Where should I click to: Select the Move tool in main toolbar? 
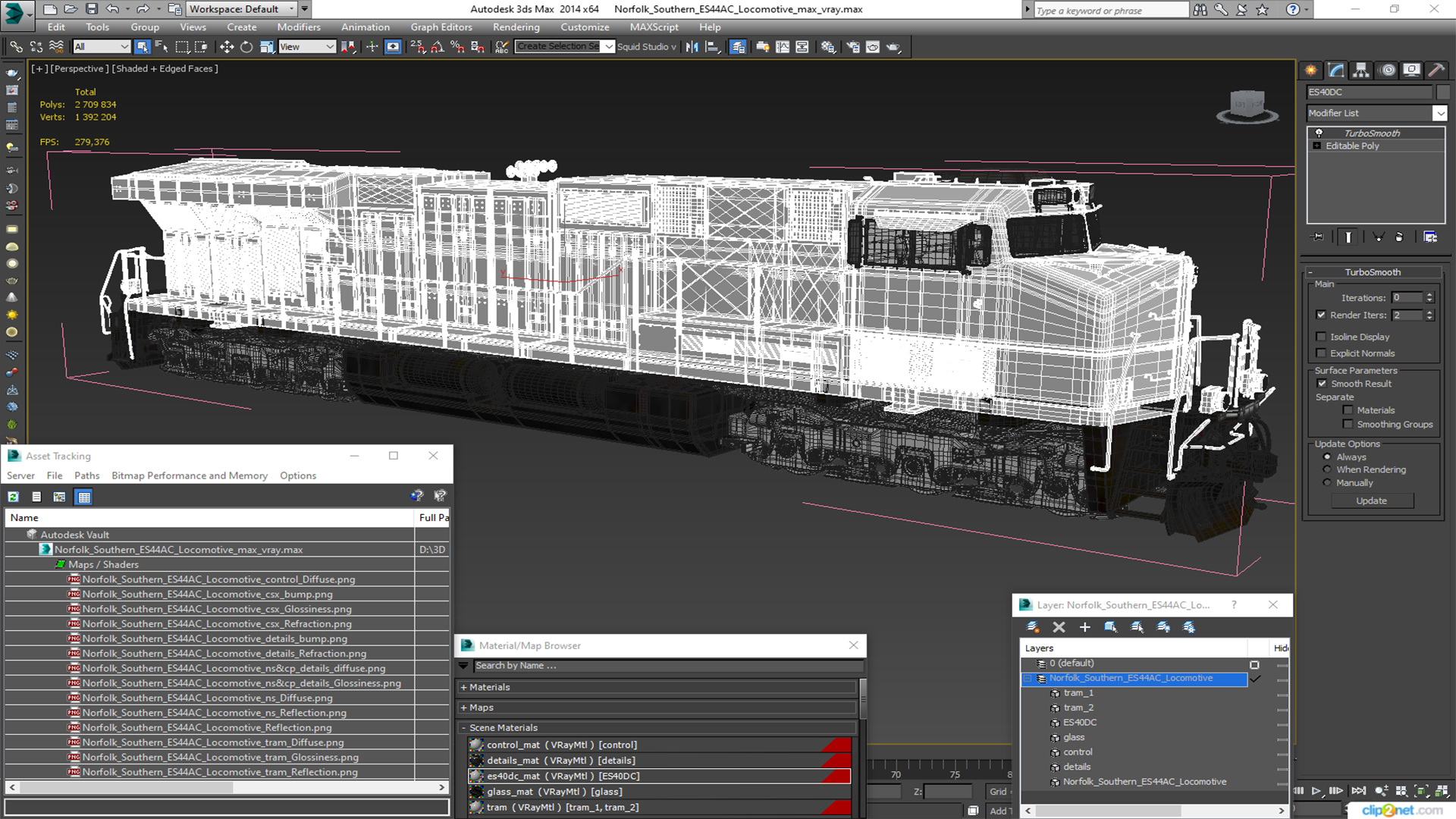(x=226, y=47)
